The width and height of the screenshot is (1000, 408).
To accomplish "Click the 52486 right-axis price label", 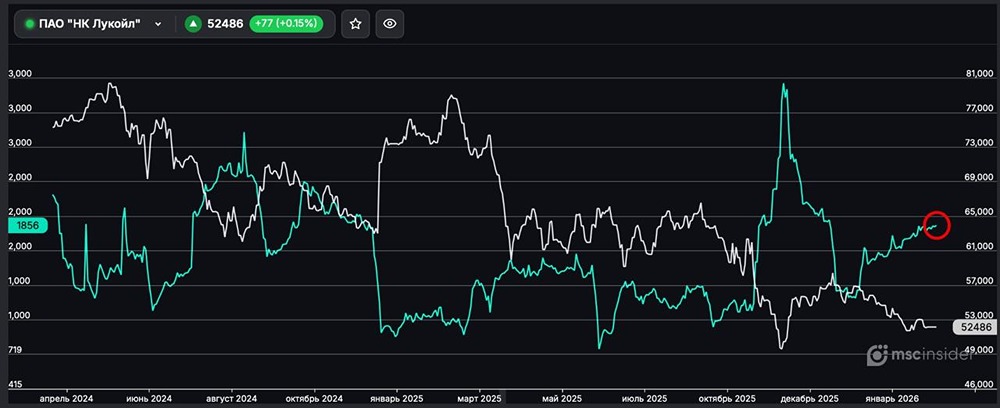I will 975,327.
